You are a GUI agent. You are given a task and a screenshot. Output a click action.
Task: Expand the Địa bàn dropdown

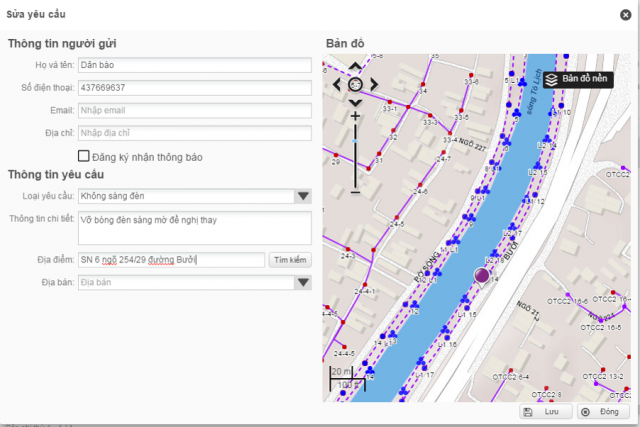coord(304,283)
